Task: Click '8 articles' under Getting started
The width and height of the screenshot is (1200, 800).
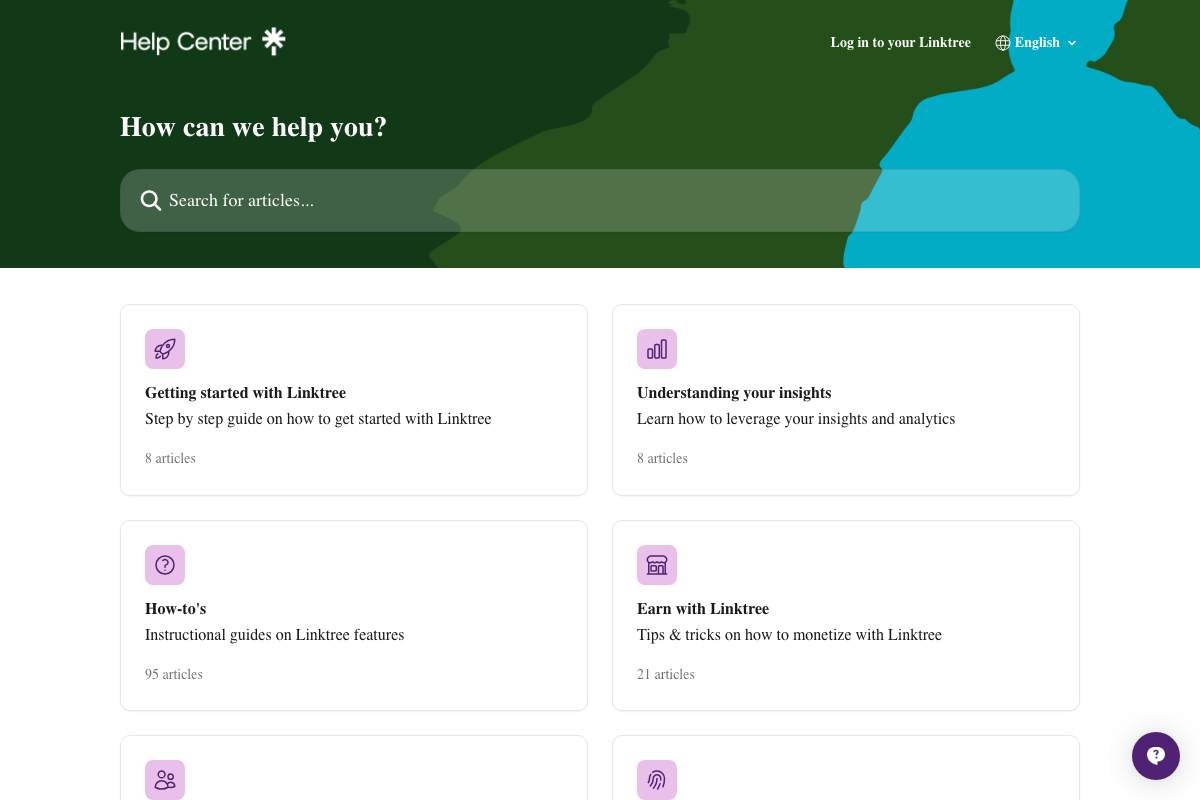Action: (x=170, y=459)
